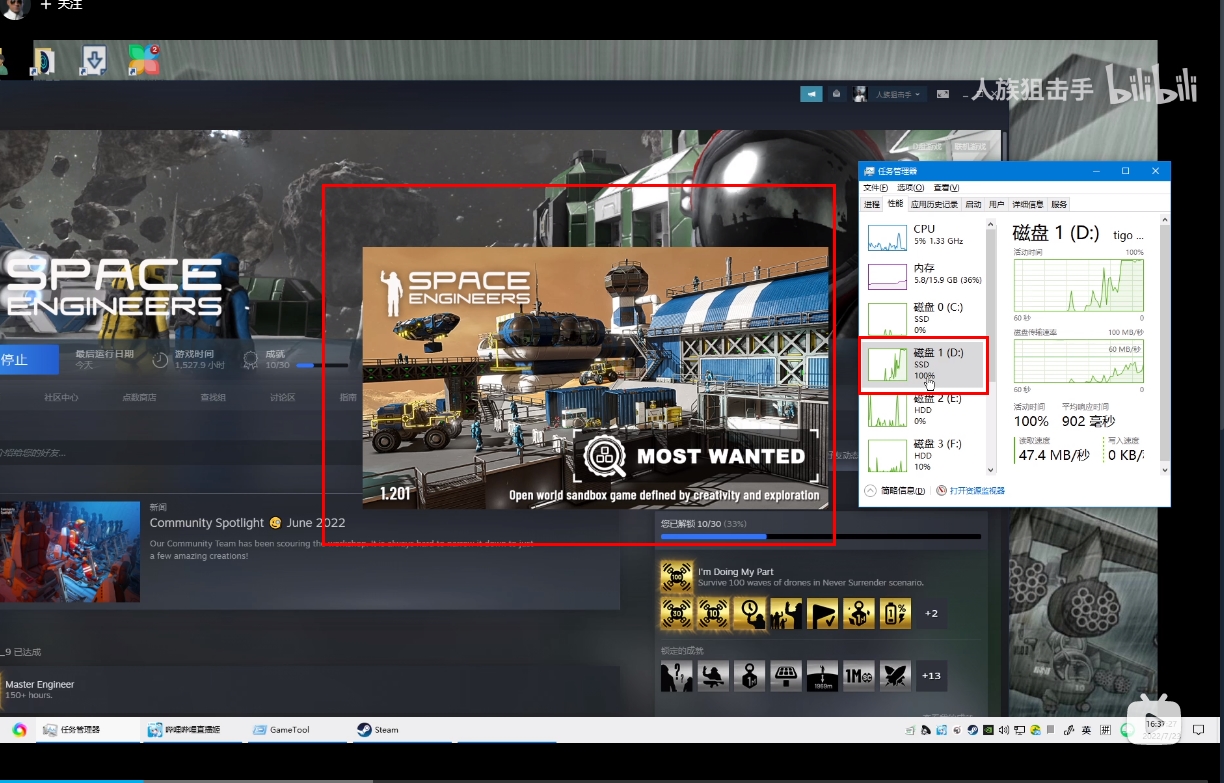
Task: Click the Steam announcements megaphone icon
Action: coord(811,94)
